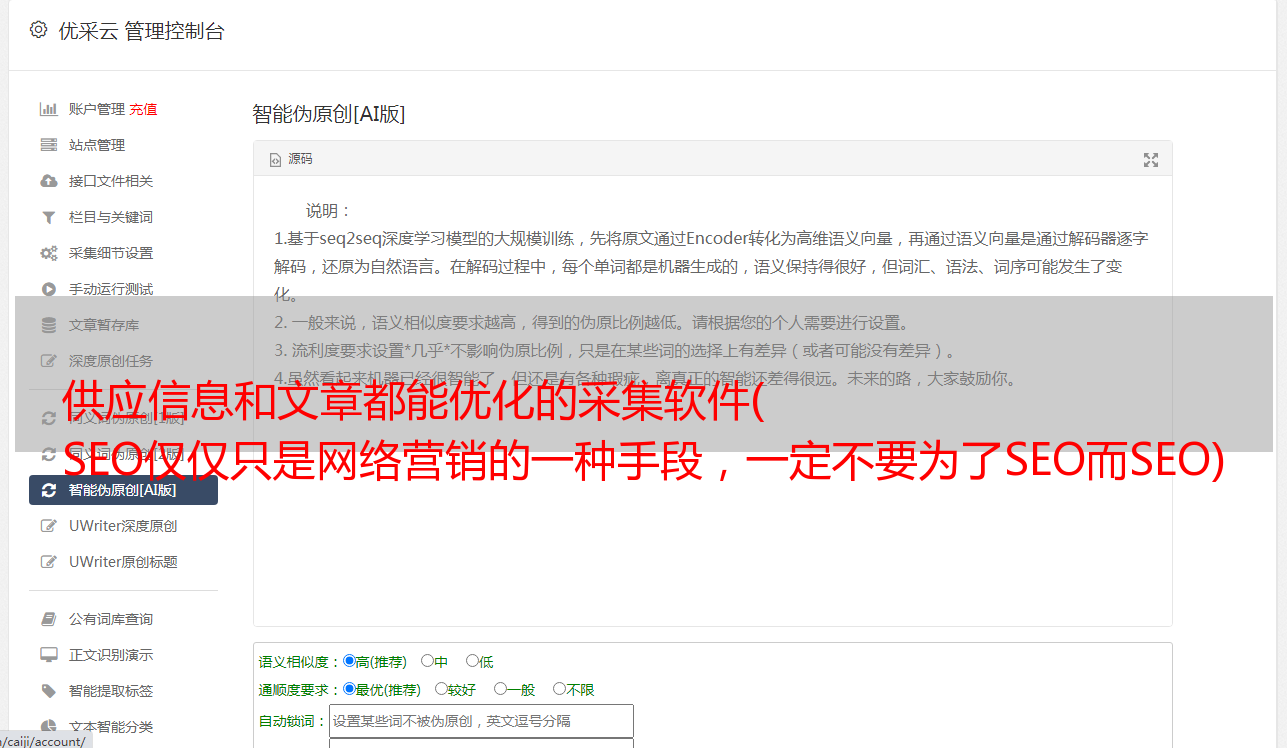The height and width of the screenshot is (748, 1287).
Task: Click the gear icon beside 优采云 管理控制台
Action: click(x=38, y=30)
